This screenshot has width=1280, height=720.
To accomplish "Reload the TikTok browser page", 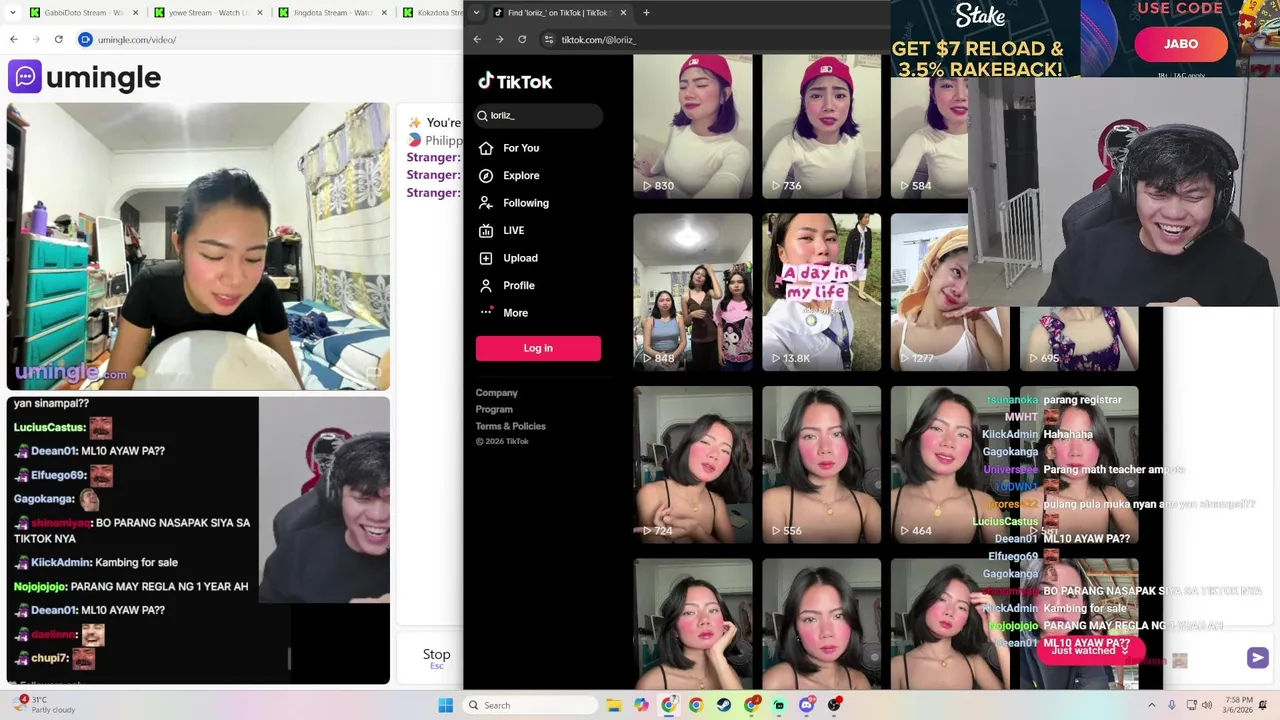I will pyautogui.click(x=522, y=39).
